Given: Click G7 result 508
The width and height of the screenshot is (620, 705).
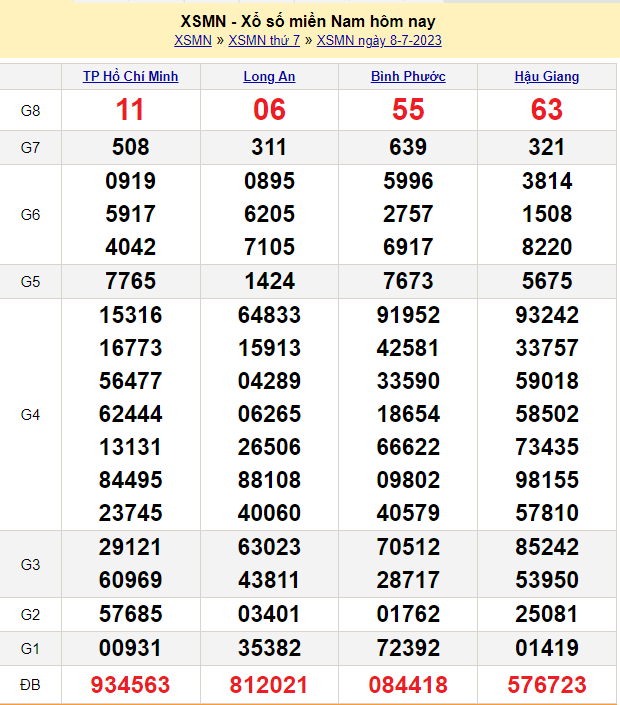Looking at the screenshot, I should 131,148.
